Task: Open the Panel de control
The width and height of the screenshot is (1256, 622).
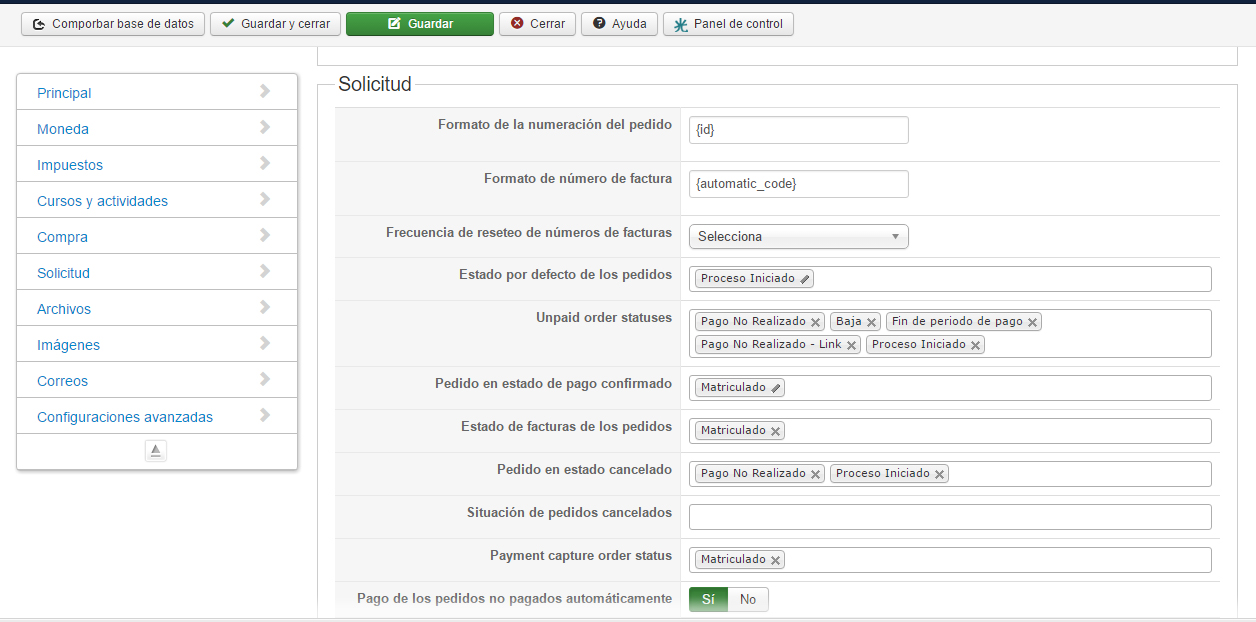Action: pos(728,24)
